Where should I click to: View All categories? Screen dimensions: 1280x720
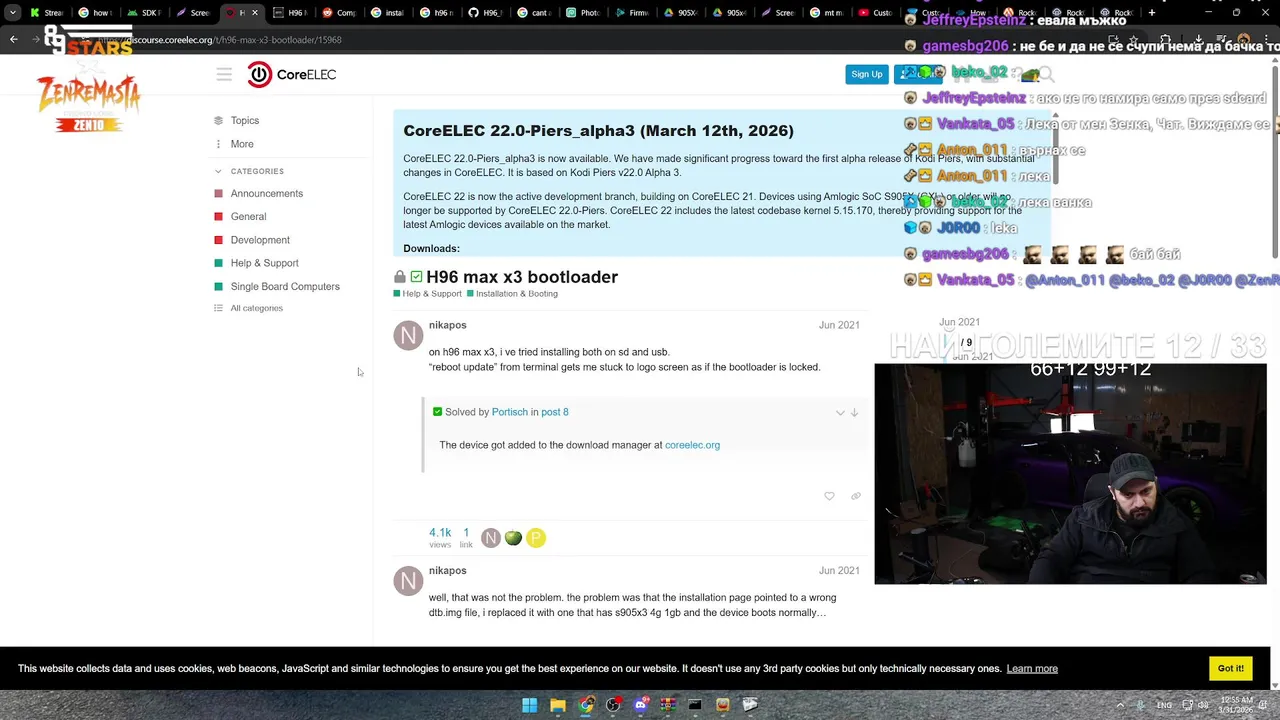(256, 308)
